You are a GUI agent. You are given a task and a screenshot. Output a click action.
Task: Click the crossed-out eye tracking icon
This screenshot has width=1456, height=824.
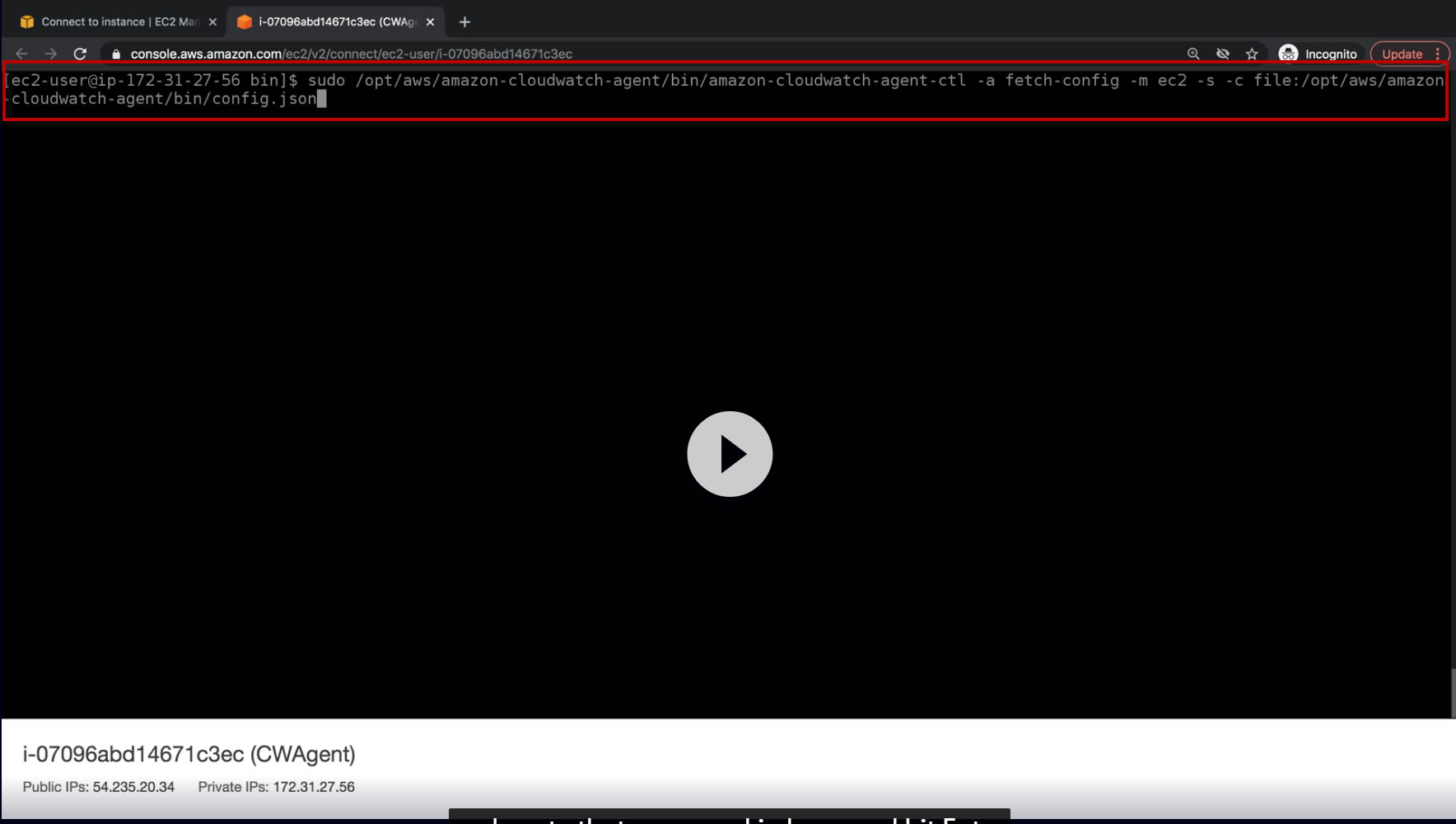1223,54
